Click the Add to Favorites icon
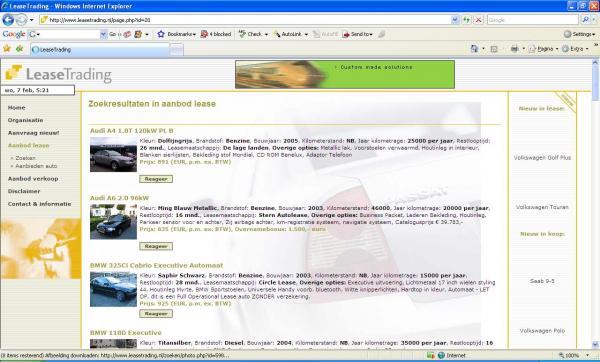The height and width of the screenshot is (362, 600). (19, 49)
